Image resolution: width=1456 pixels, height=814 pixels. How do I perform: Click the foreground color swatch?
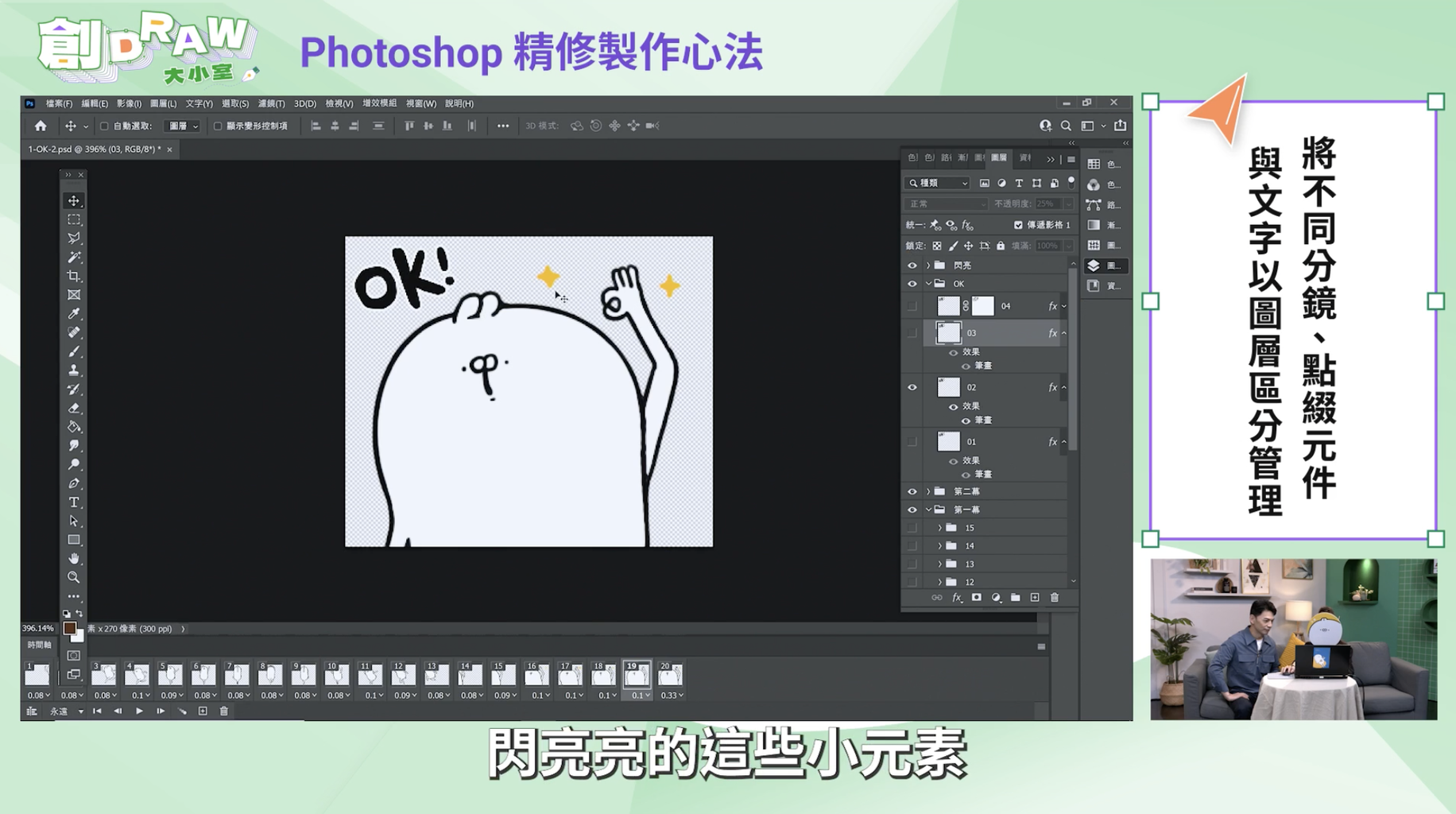70,629
